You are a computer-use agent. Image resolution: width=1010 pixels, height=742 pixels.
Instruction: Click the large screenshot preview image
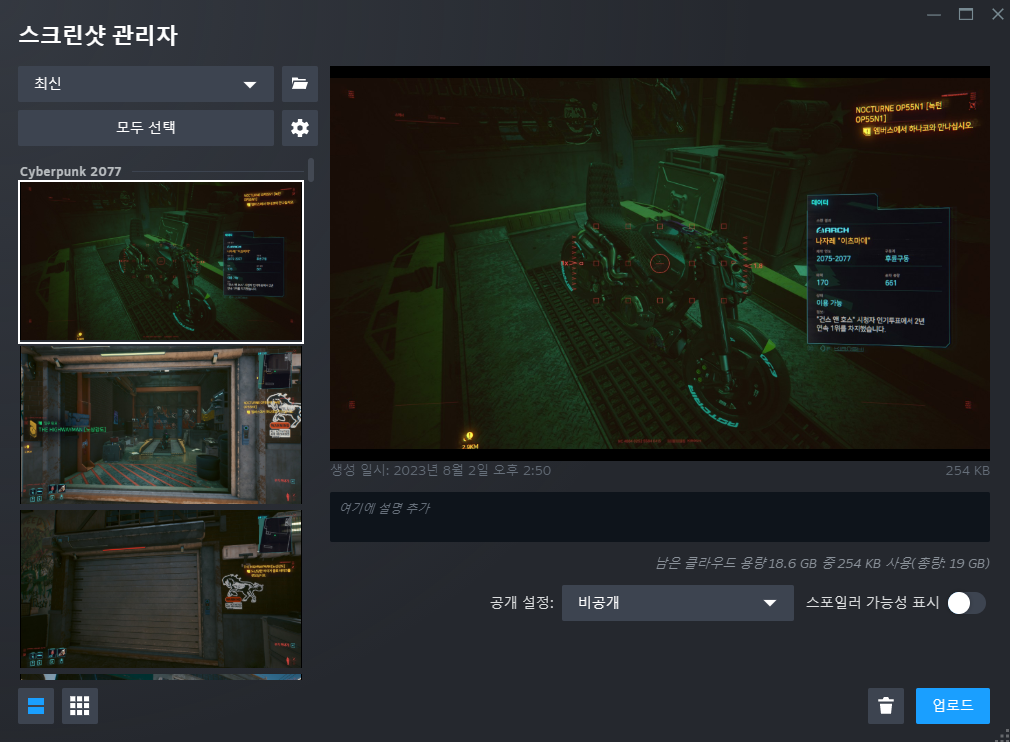coord(660,263)
